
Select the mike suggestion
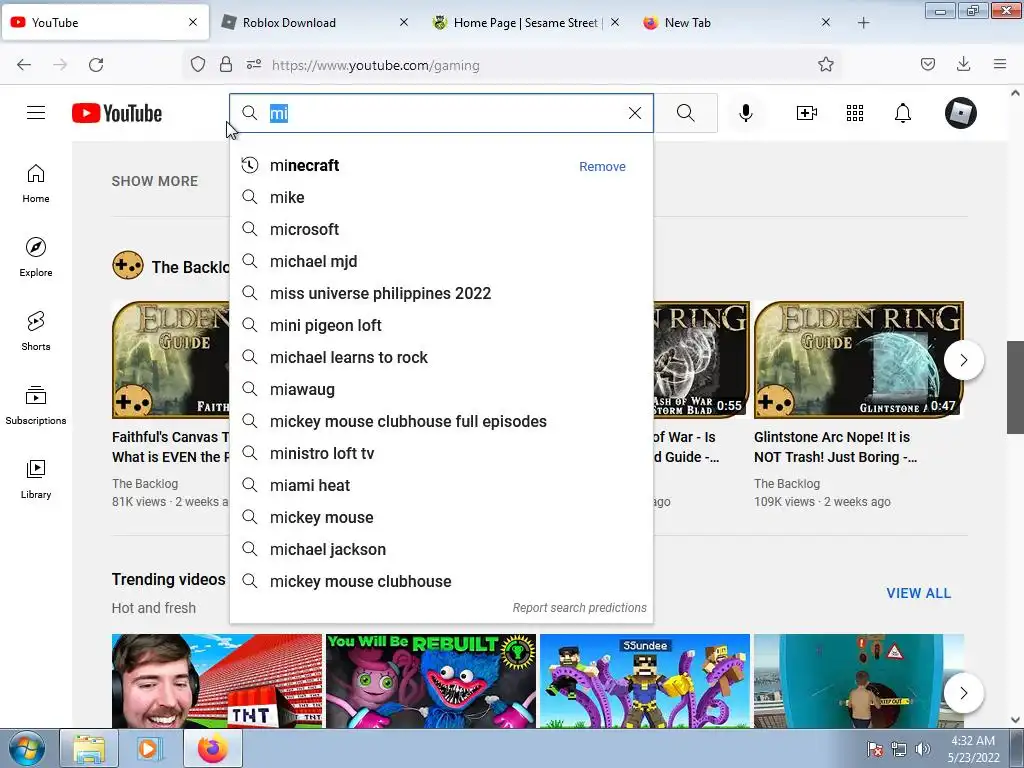[x=441, y=197]
